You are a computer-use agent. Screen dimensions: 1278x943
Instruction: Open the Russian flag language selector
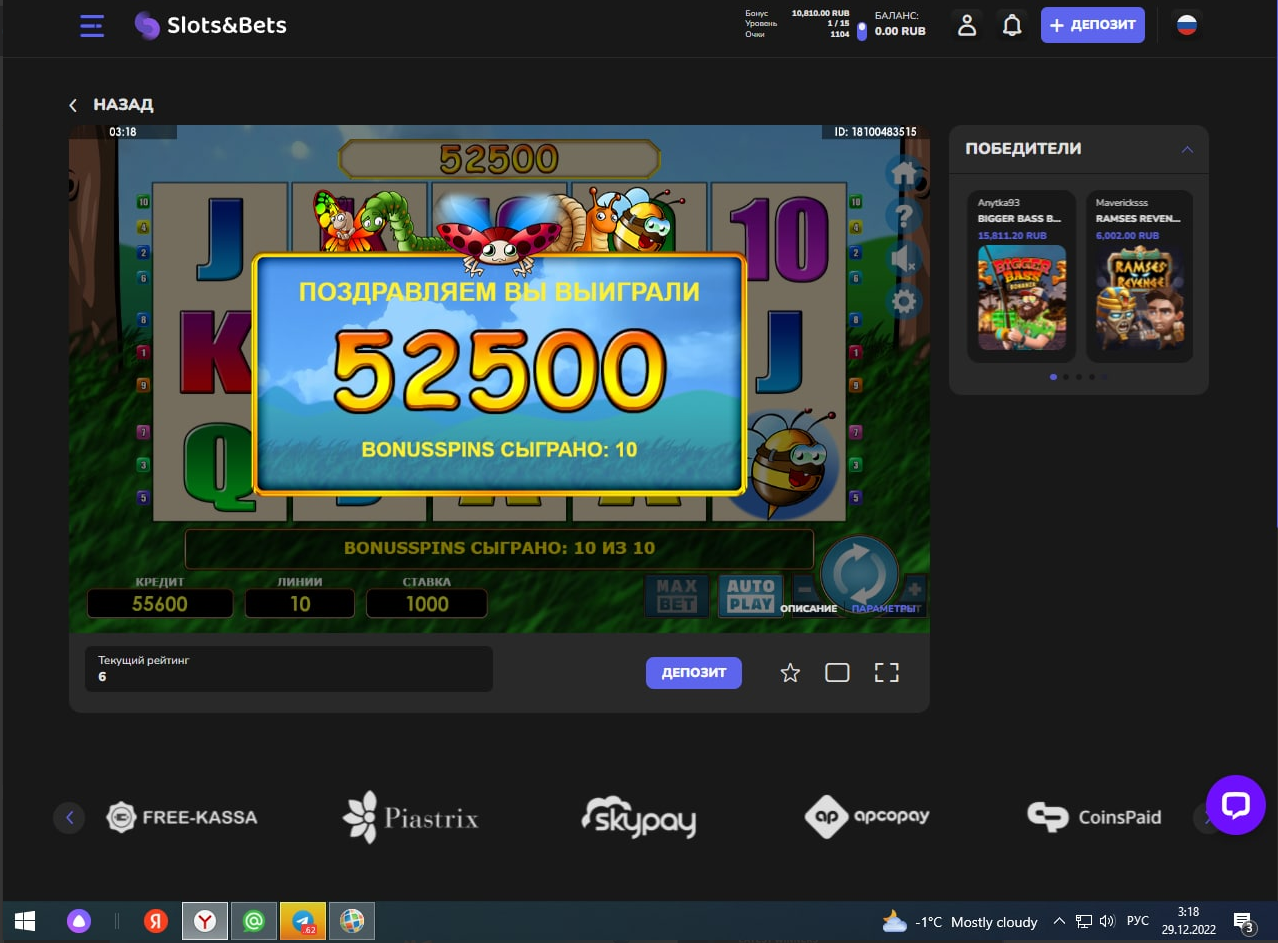coord(1186,26)
